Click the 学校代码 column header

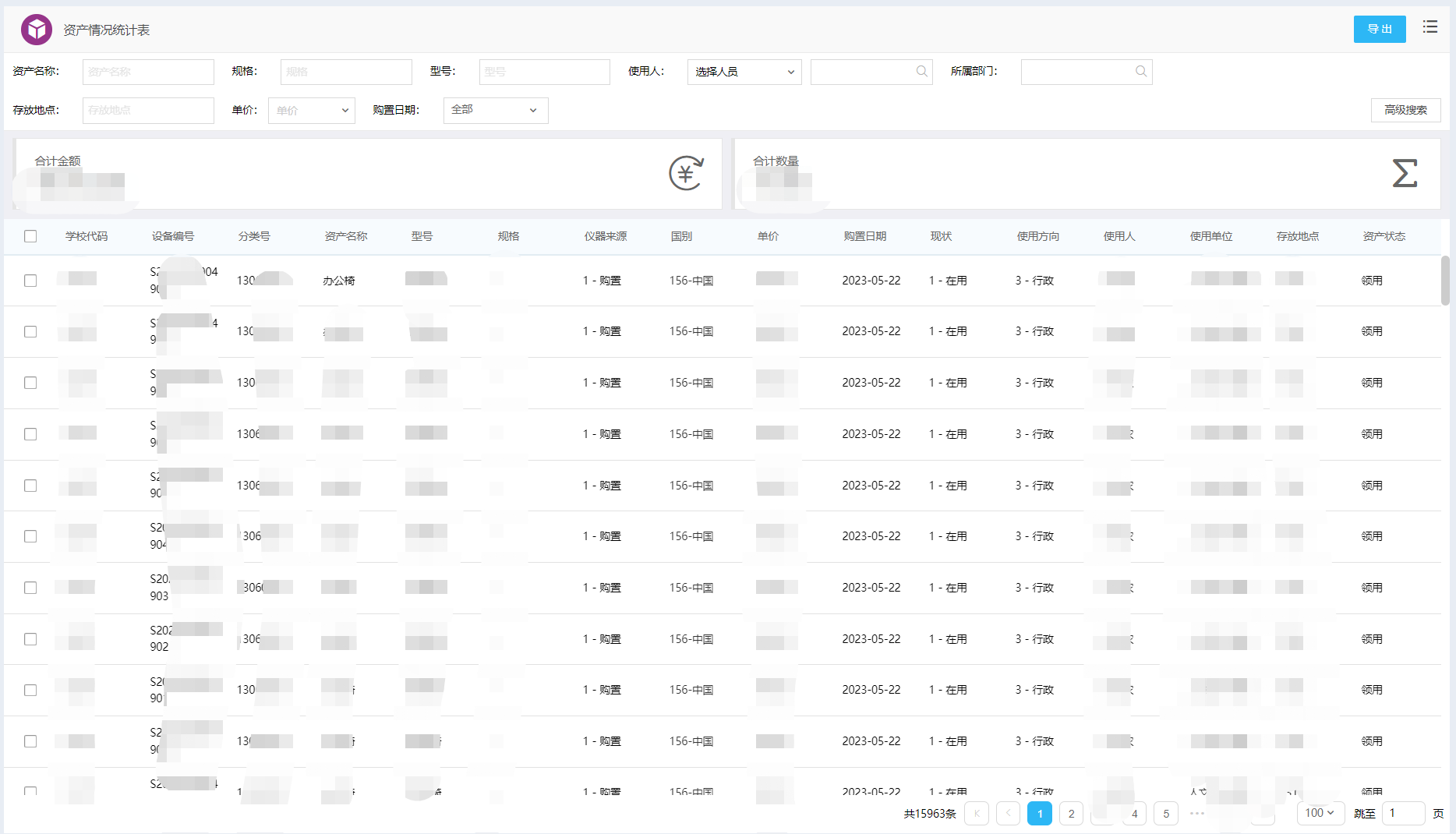pyautogui.click(x=87, y=236)
